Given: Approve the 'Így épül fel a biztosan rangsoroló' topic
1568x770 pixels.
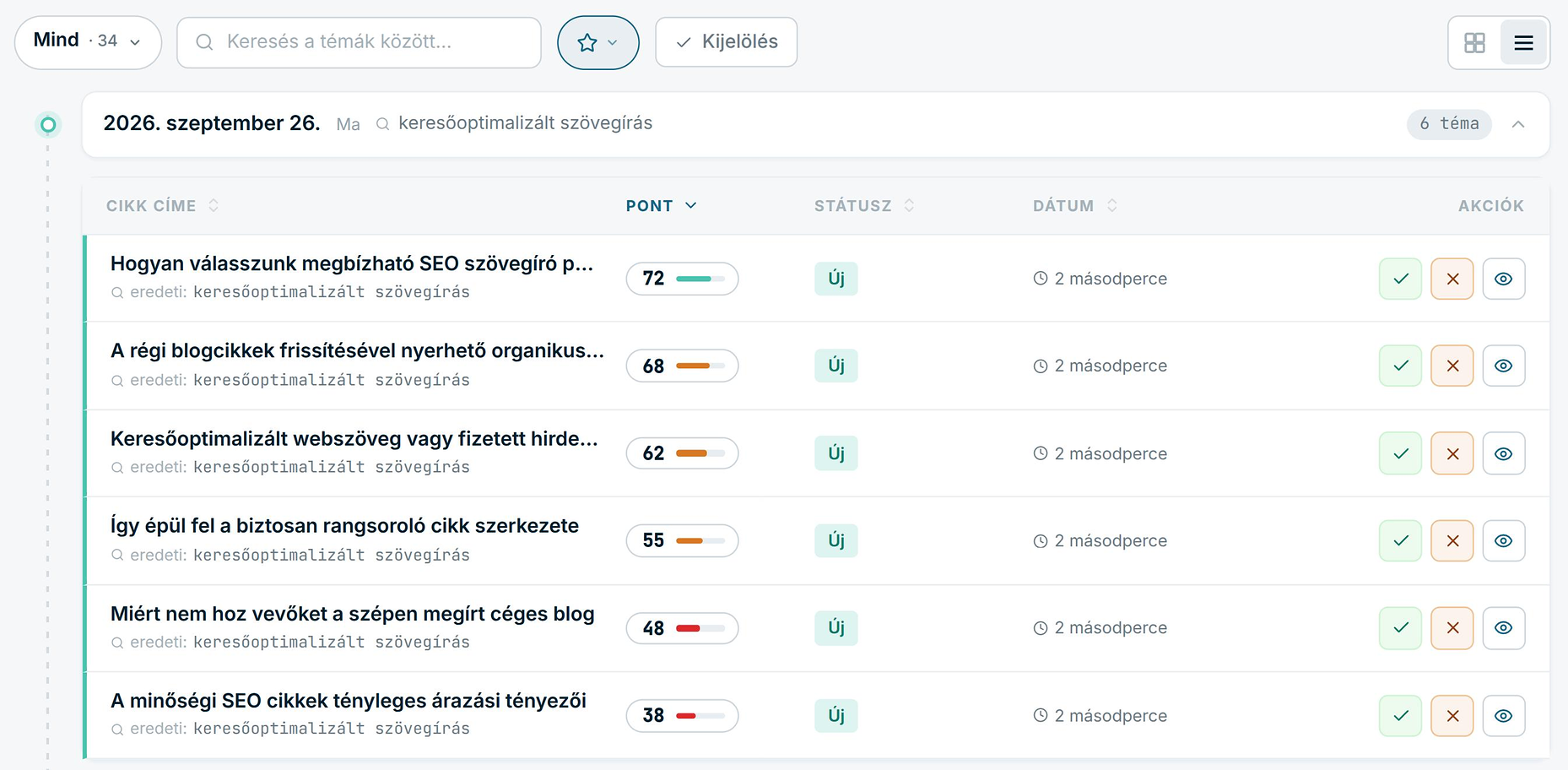Looking at the screenshot, I should (x=1400, y=540).
